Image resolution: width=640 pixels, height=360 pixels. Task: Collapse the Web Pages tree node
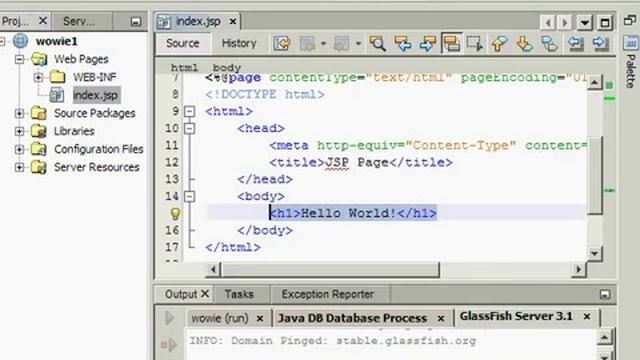pyautogui.click(x=19, y=59)
